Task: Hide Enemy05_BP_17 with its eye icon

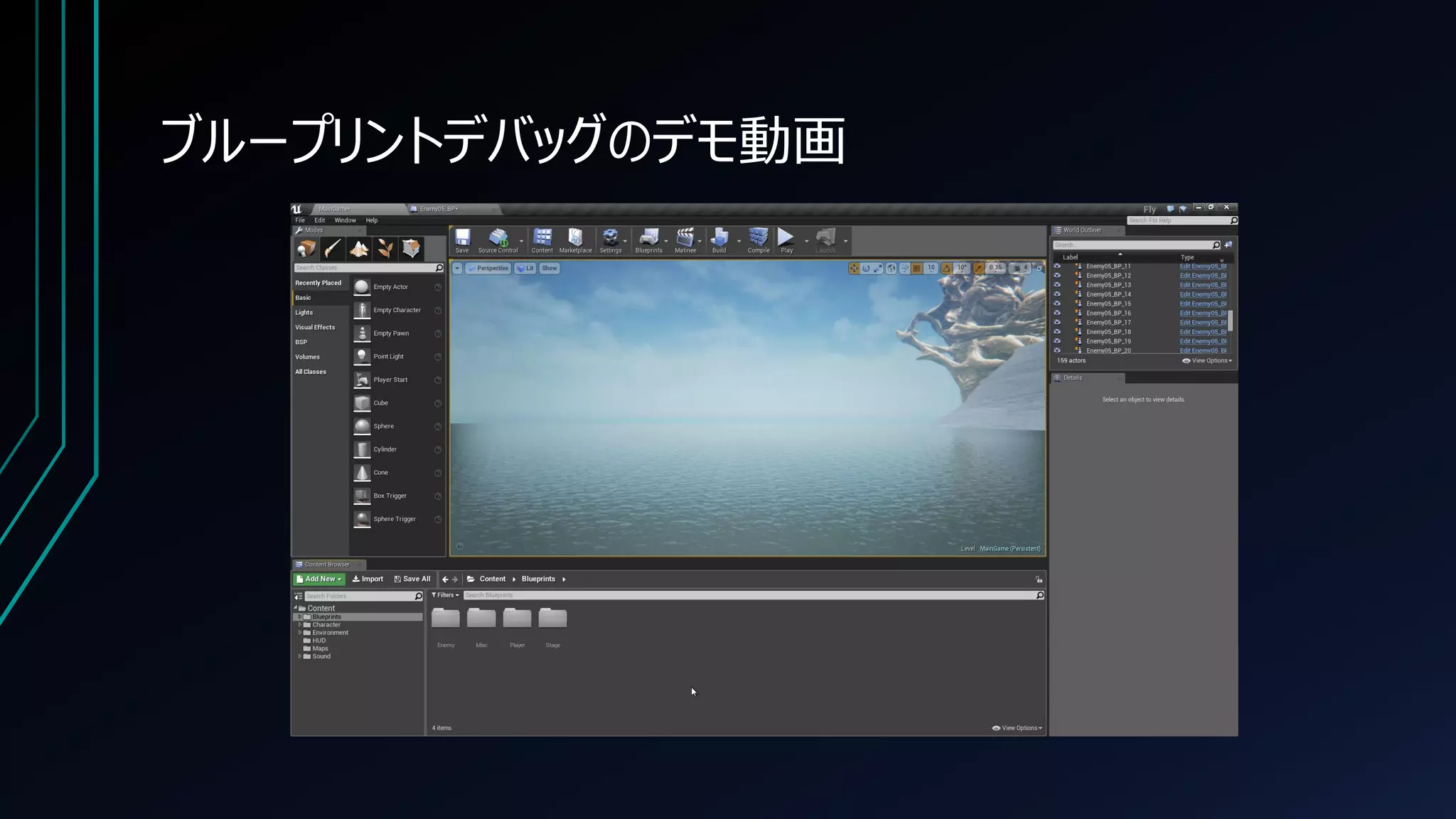Action: 1057,322
